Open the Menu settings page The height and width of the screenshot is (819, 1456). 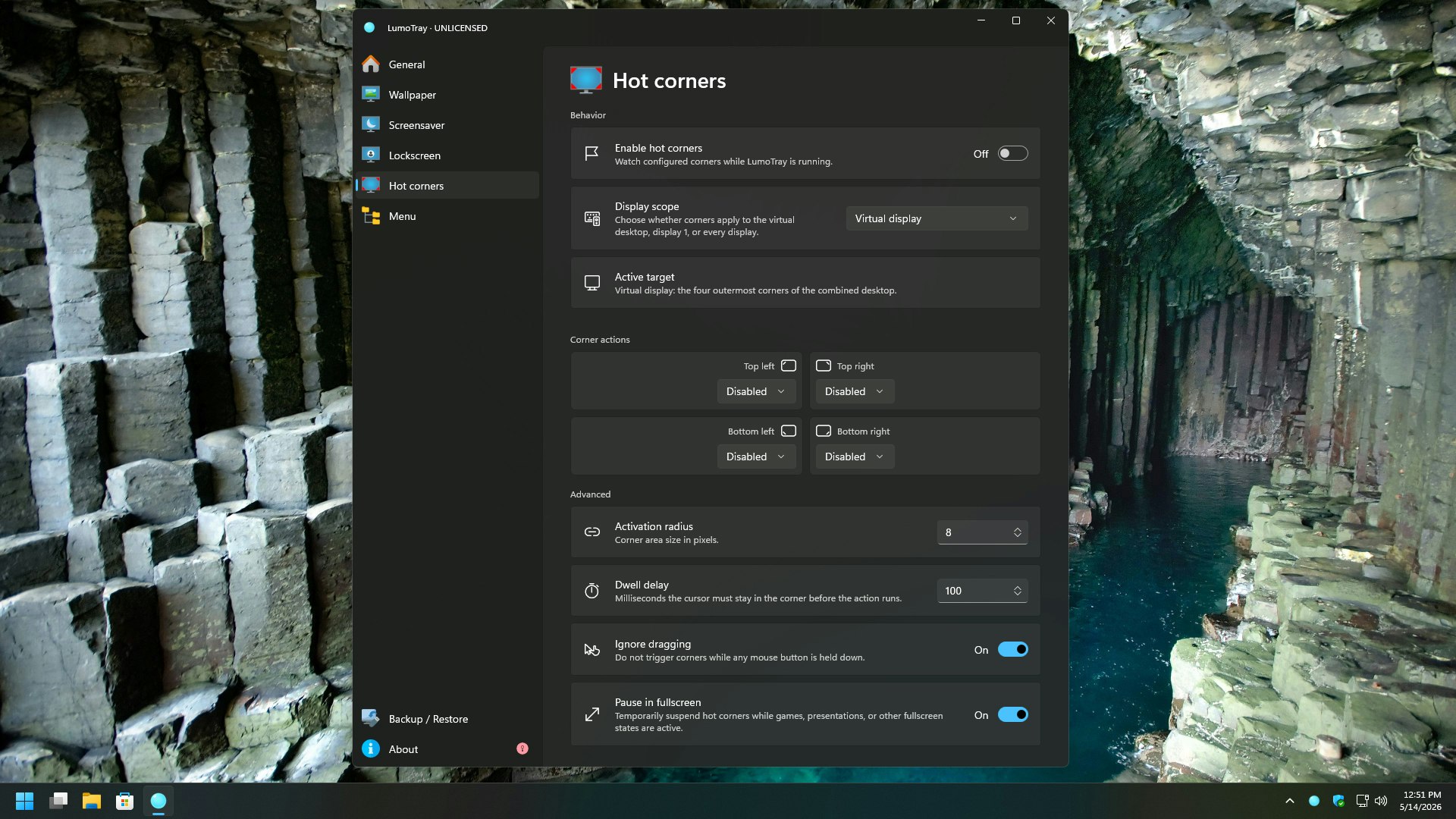pos(447,216)
